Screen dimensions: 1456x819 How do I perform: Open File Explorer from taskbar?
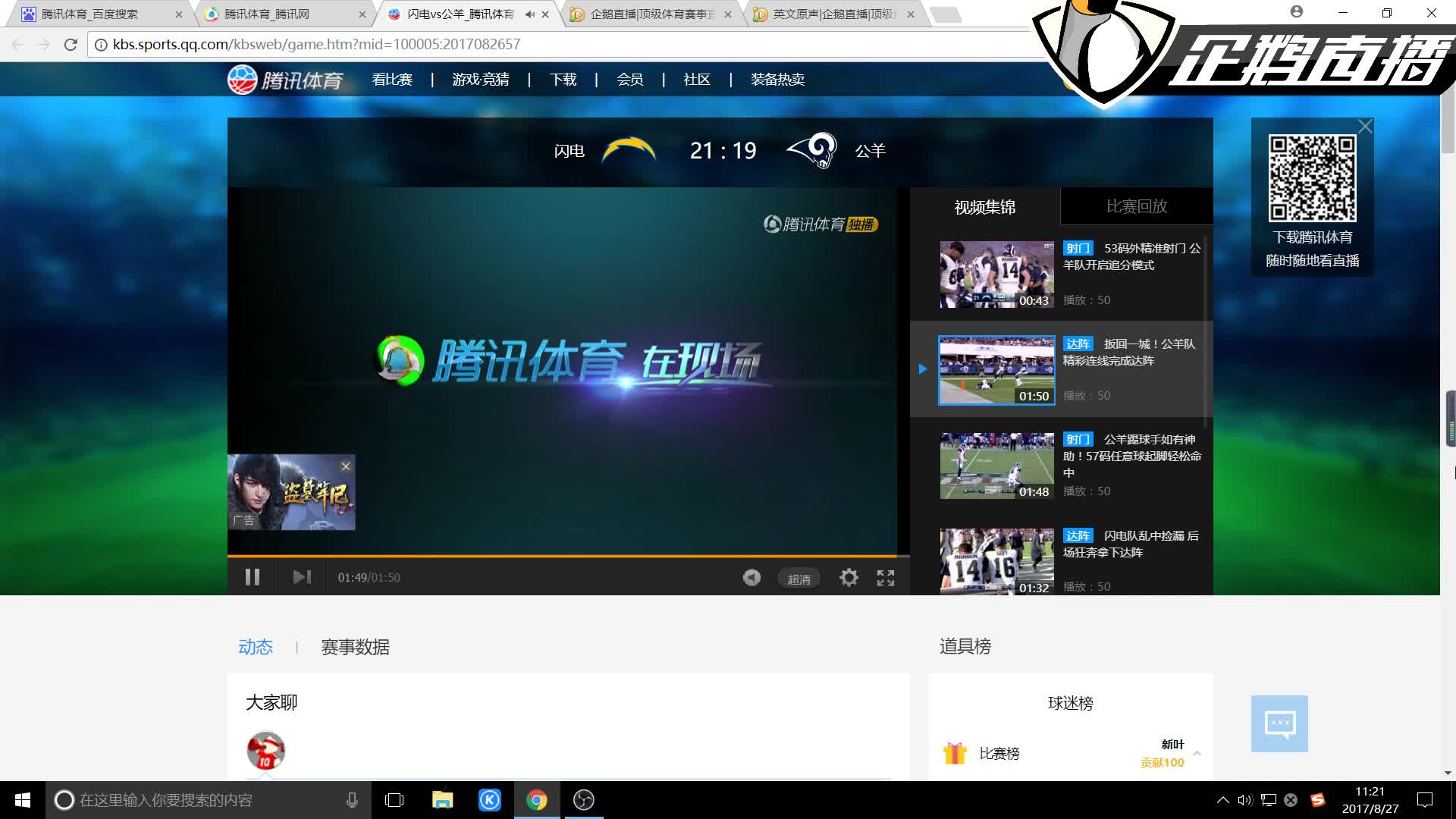coord(442,800)
